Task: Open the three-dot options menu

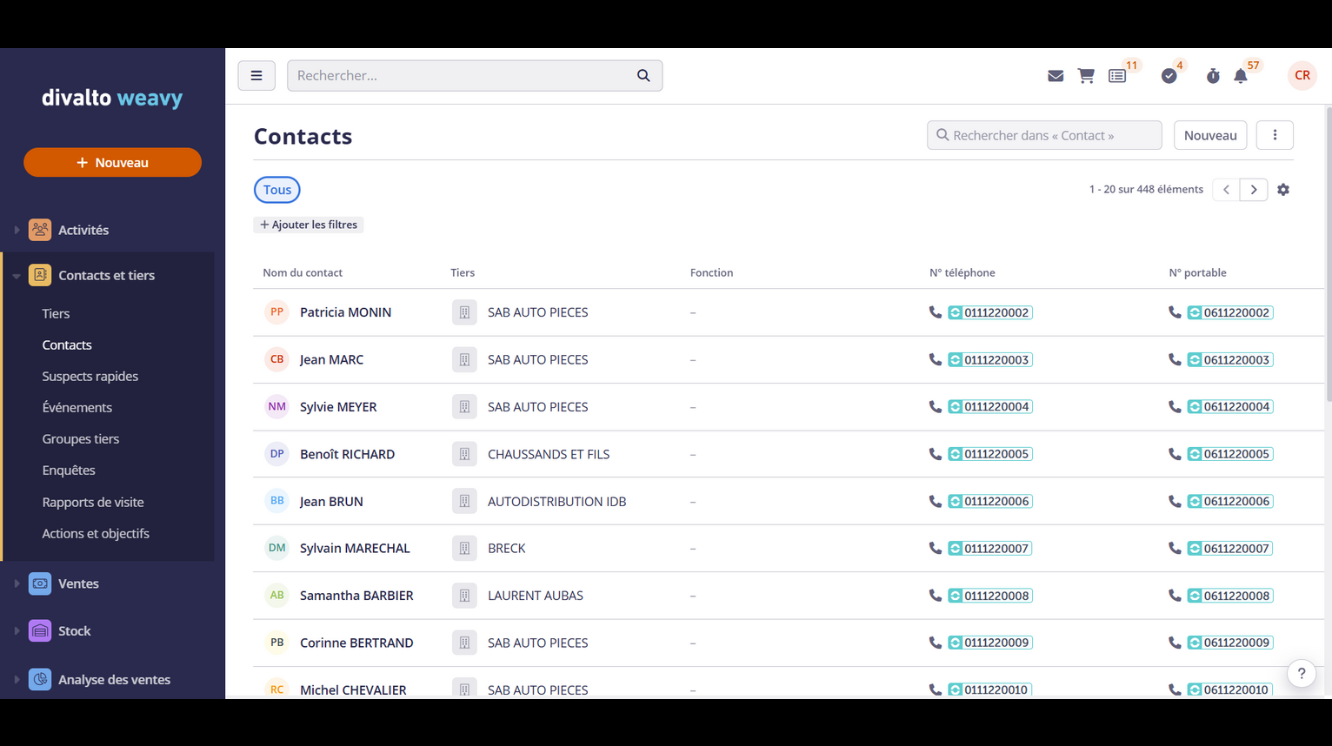Action: pos(1274,134)
